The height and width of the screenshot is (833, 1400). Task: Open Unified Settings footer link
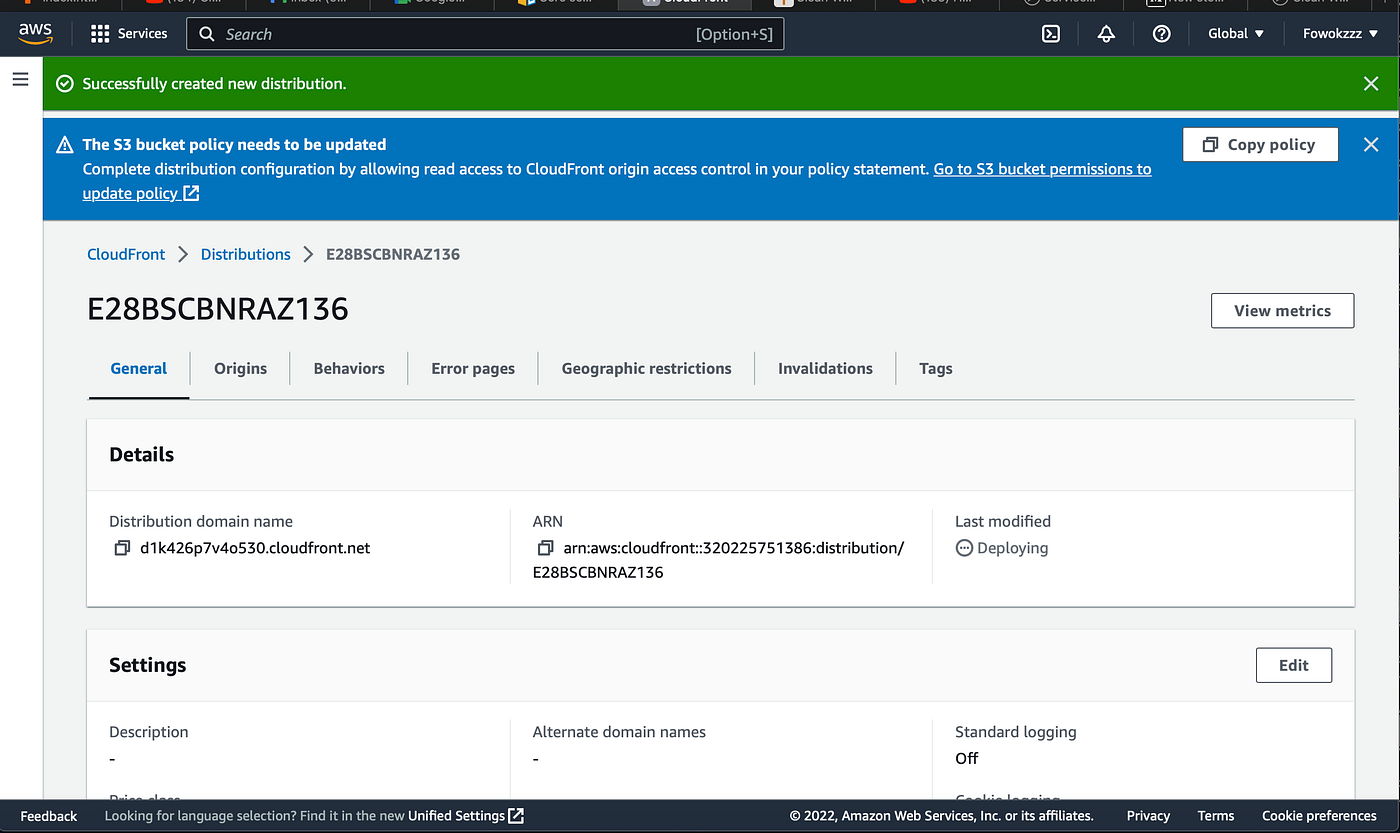tap(466, 816)
